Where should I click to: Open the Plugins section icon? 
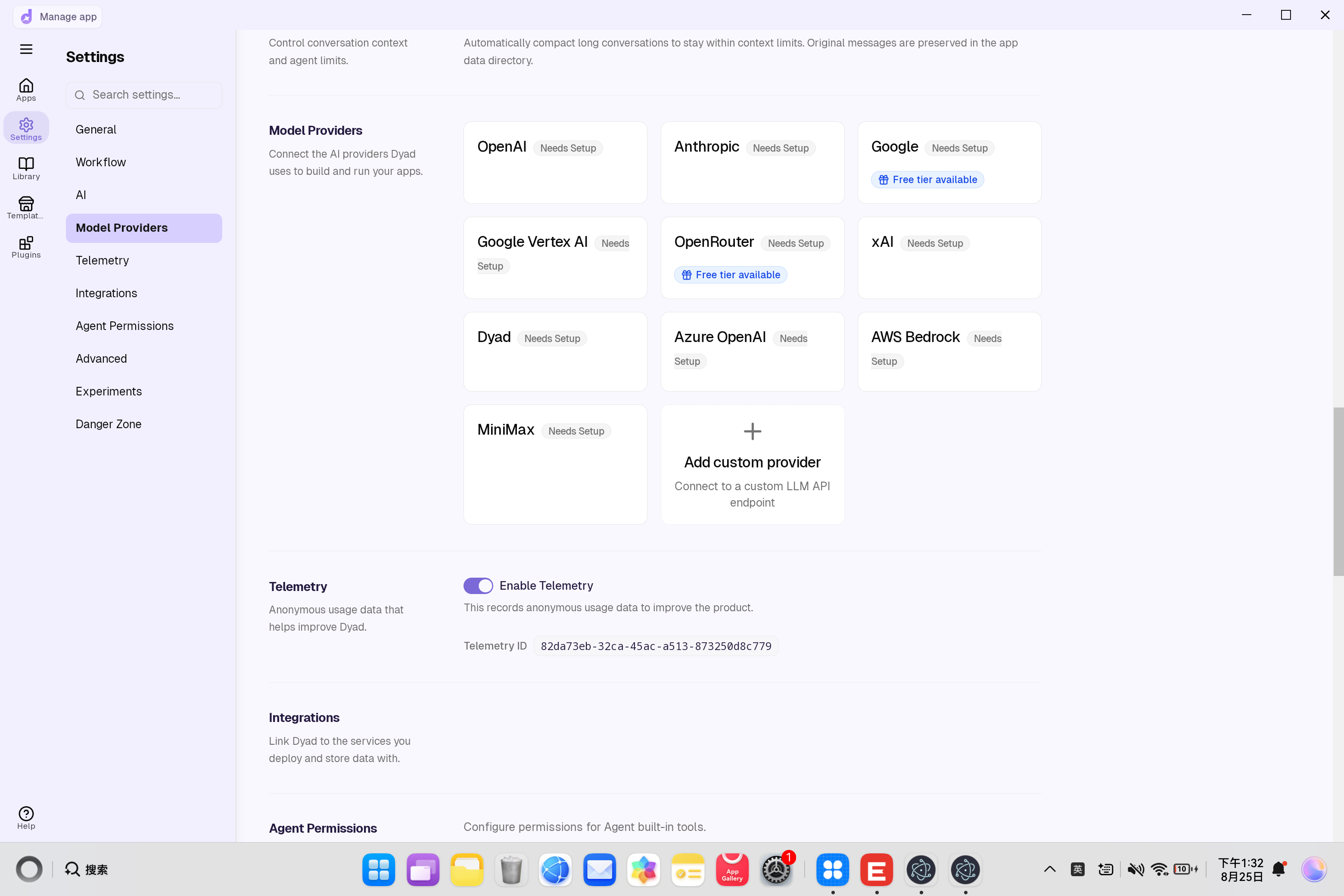click(26, 247)
